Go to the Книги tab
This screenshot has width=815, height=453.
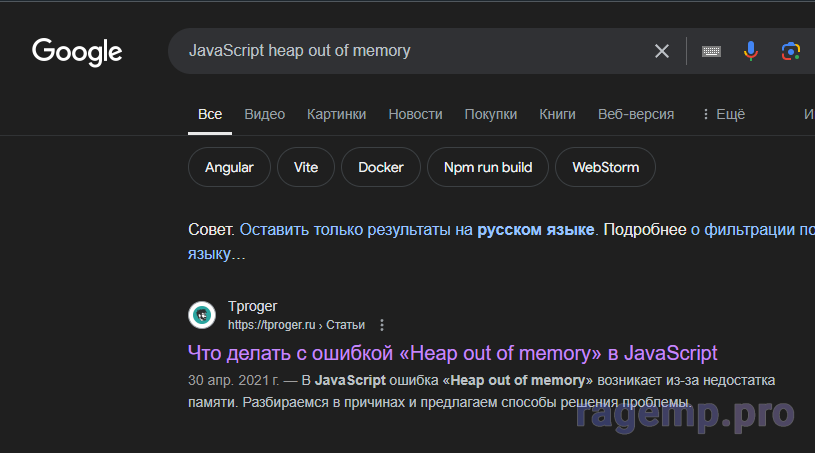[557, 114]
